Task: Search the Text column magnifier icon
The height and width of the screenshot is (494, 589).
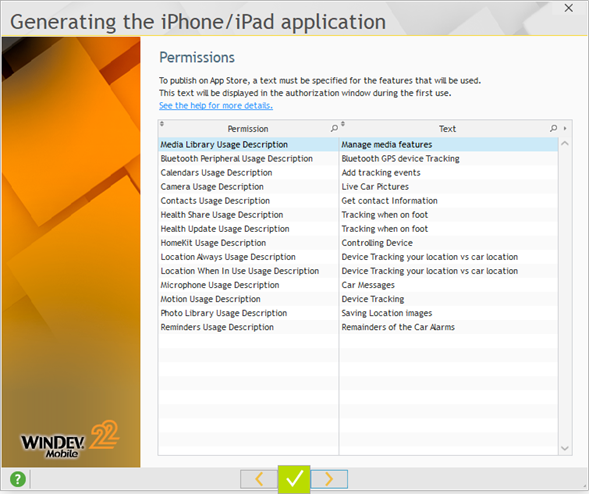Action: (x=553, y=128)
